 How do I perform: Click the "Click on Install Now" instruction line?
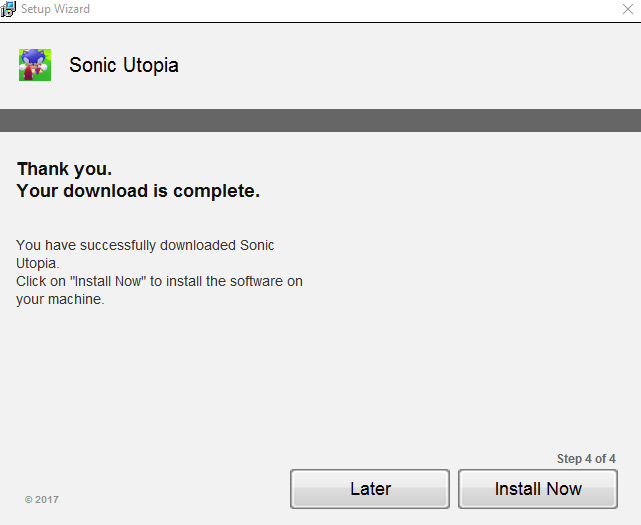pos(159,281)
